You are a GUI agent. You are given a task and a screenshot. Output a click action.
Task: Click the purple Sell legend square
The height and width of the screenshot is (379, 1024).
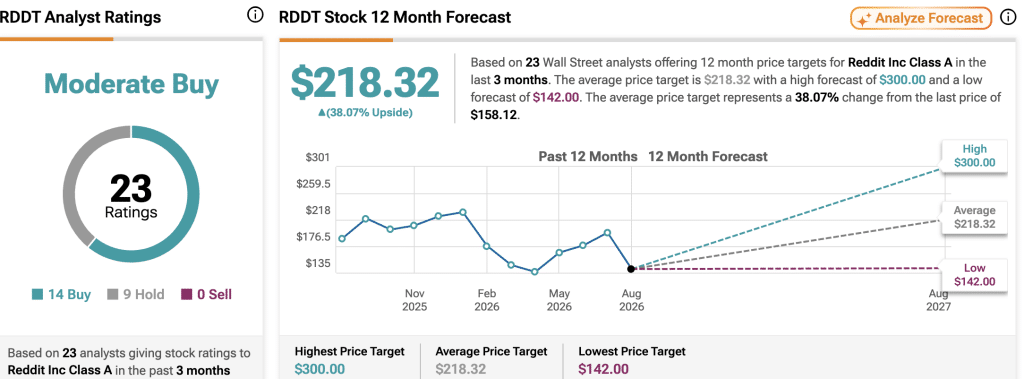pos(187,295)
